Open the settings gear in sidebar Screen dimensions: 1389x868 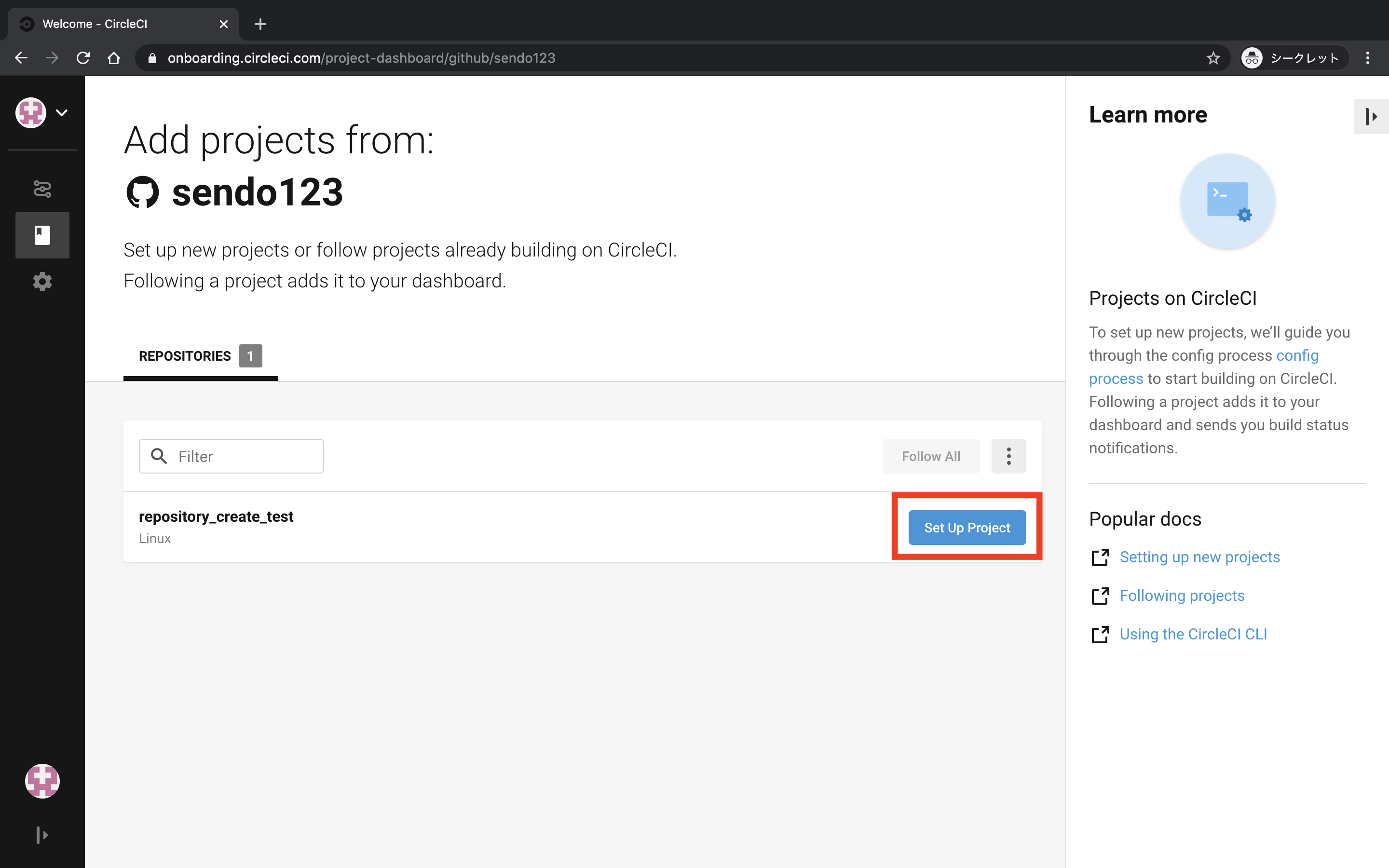pos(42,281)
